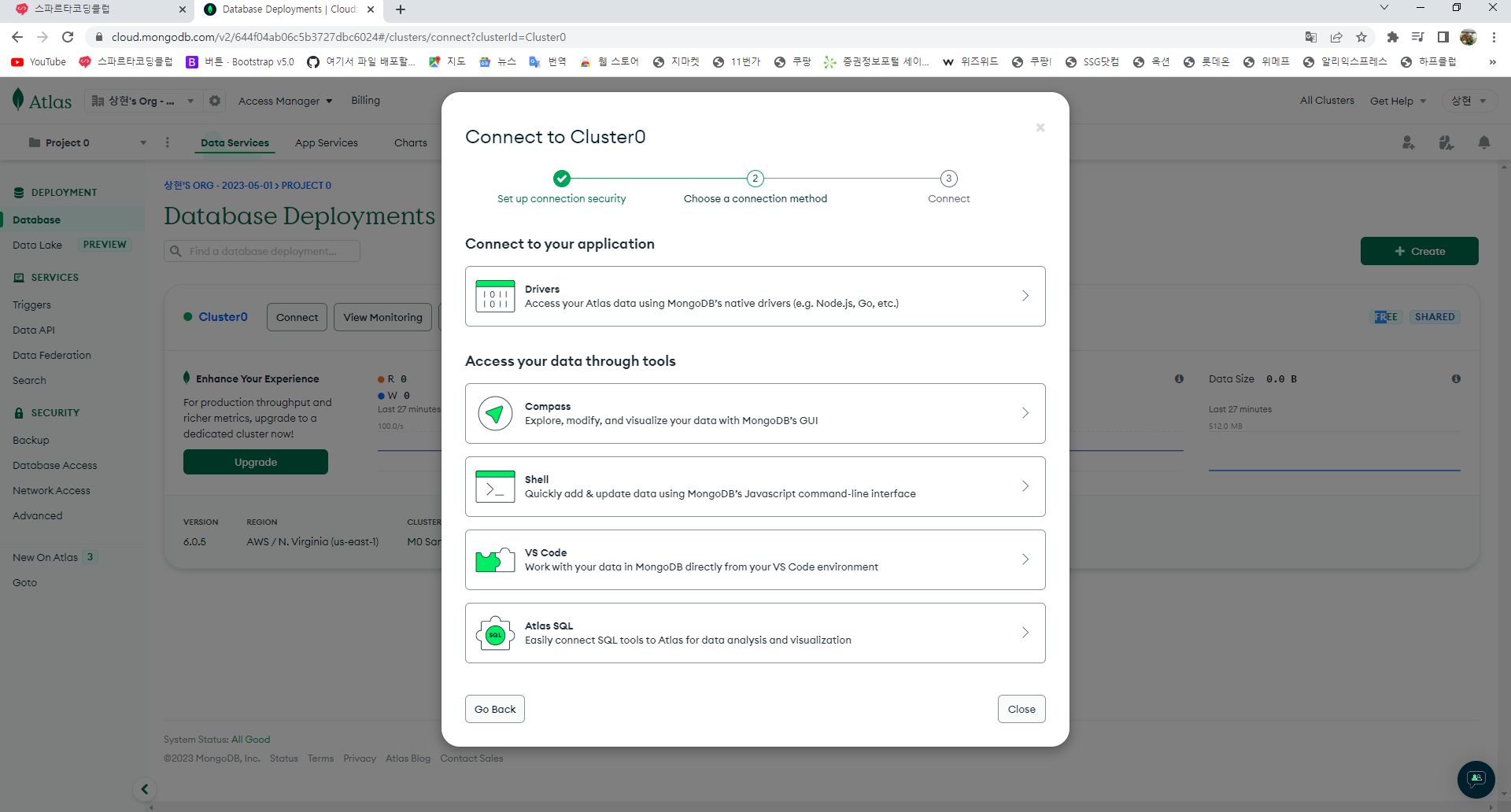
Task: Open Data API in the sidebar
Action: pyautogui.click(x=34, y=330)
